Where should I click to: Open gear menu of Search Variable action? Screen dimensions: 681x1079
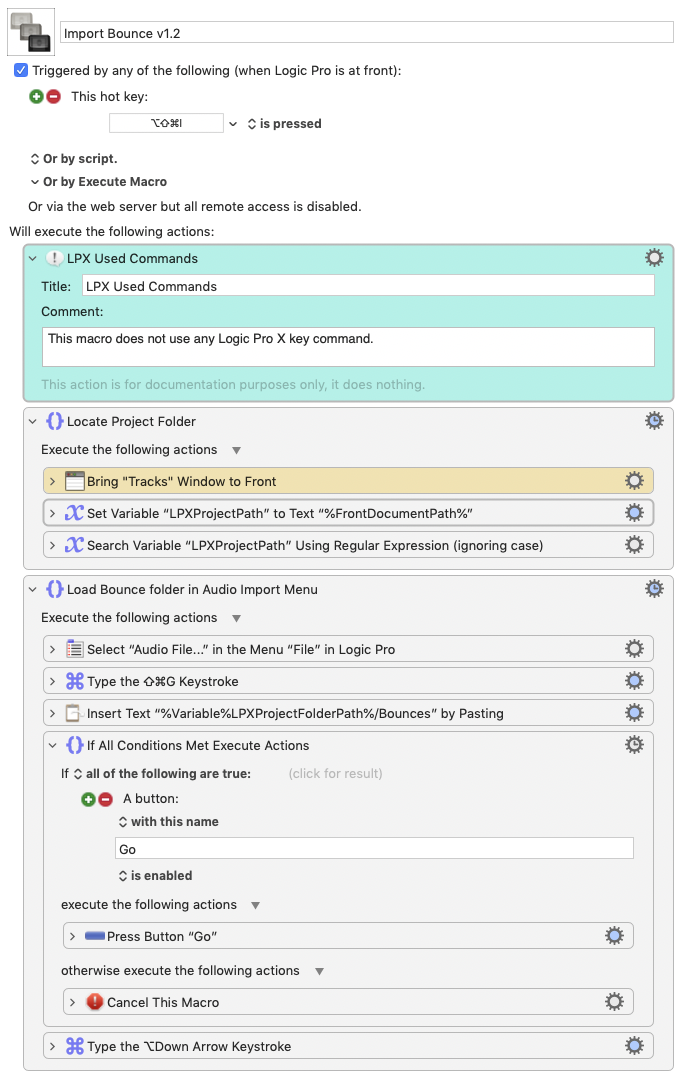(x=634, y=545)
